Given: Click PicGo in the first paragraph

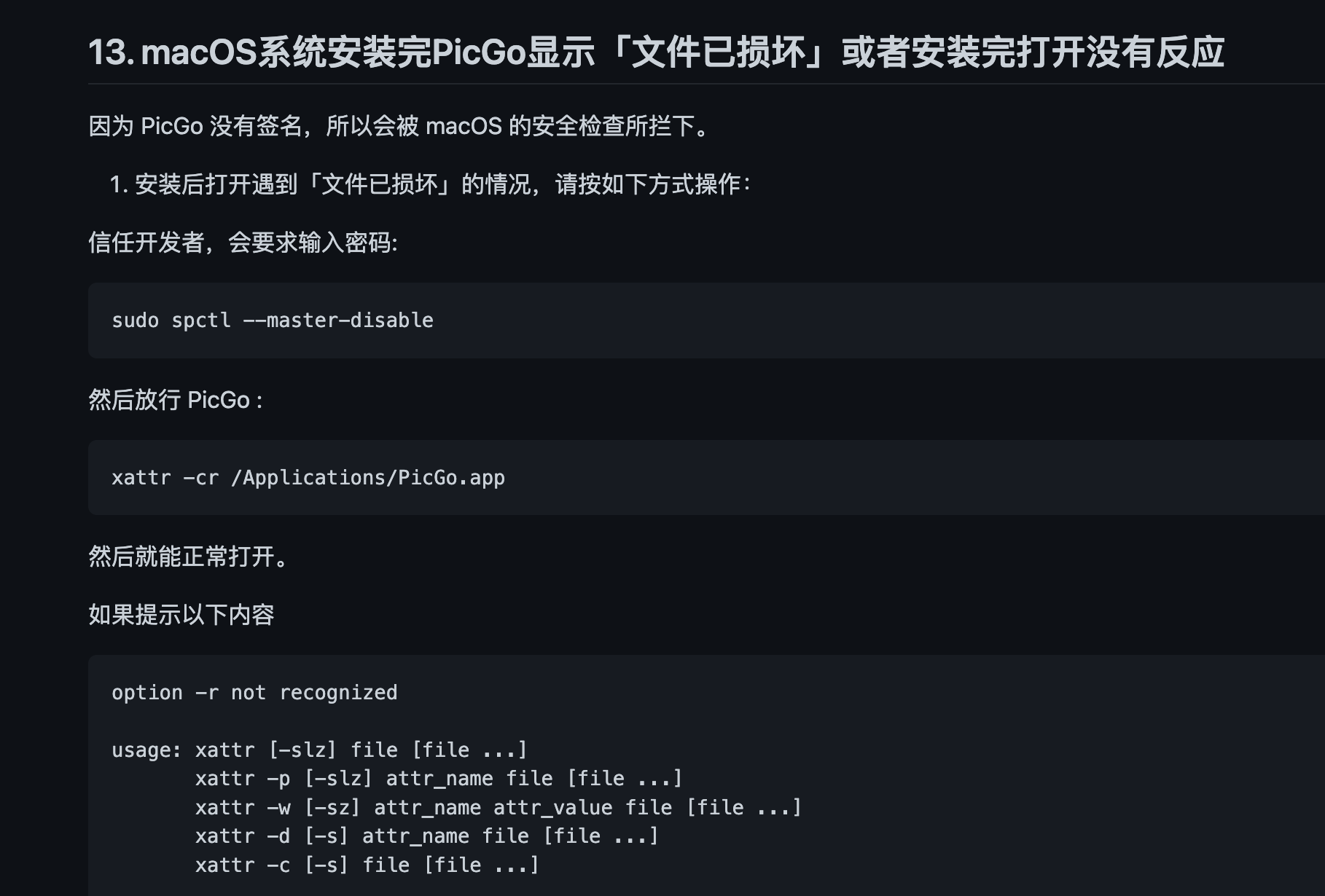Looking at the screenshot, I should point(172,126).
